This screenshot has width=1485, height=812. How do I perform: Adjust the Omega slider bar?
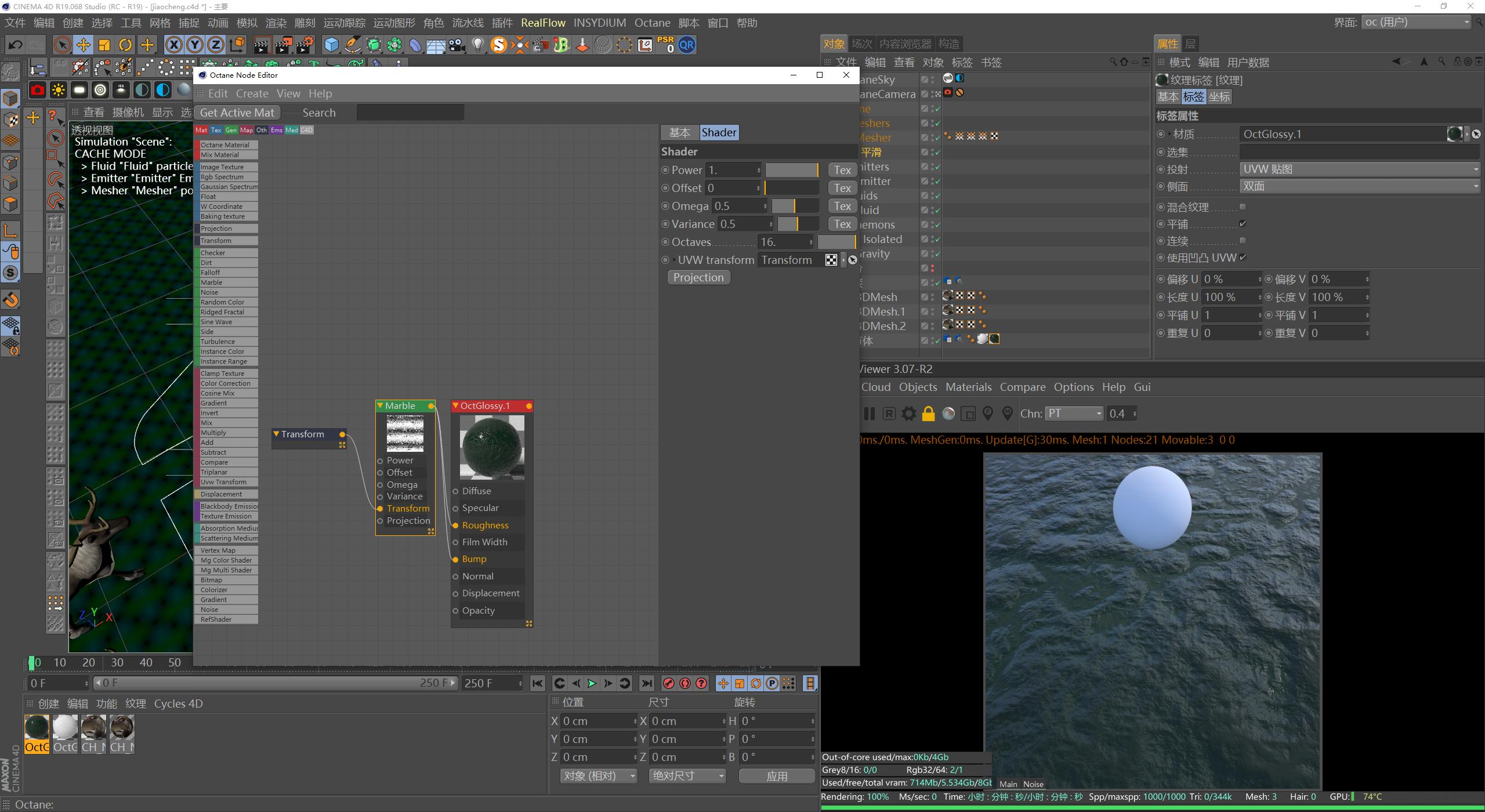tap(795, 206)
